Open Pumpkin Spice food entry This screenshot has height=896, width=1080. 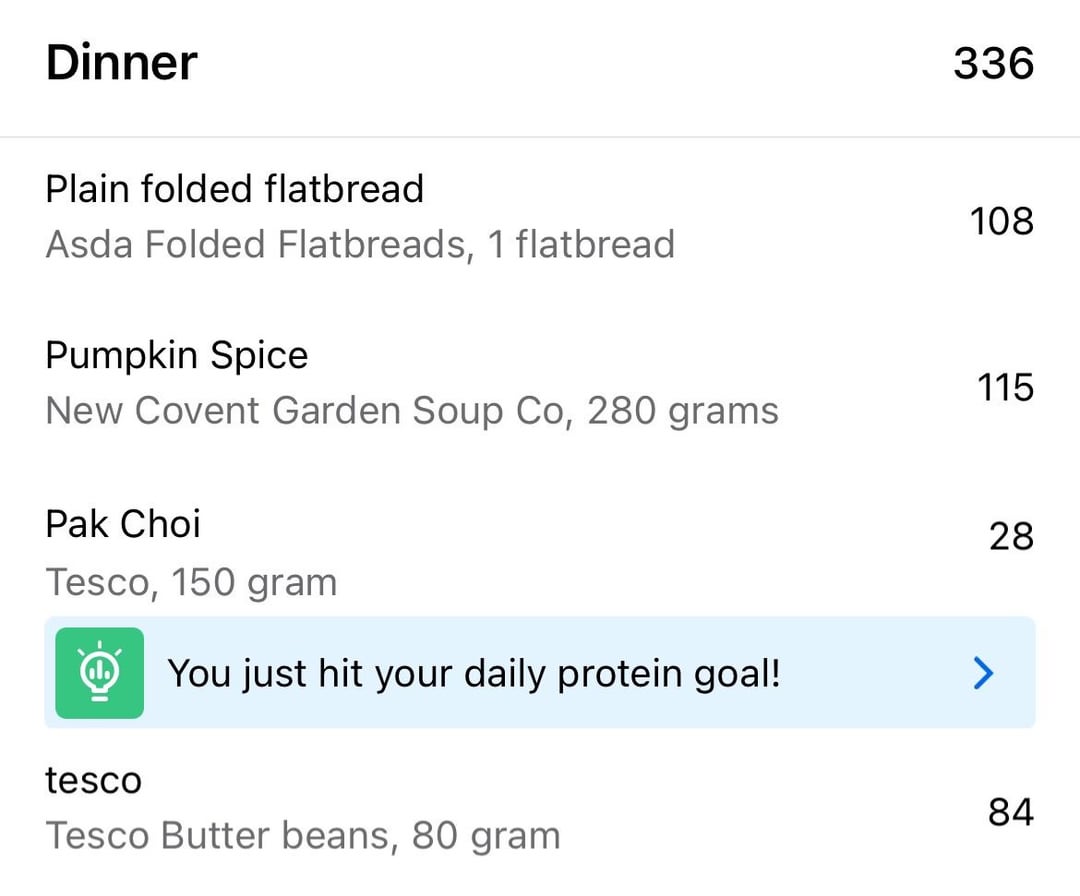pos(540,384)
